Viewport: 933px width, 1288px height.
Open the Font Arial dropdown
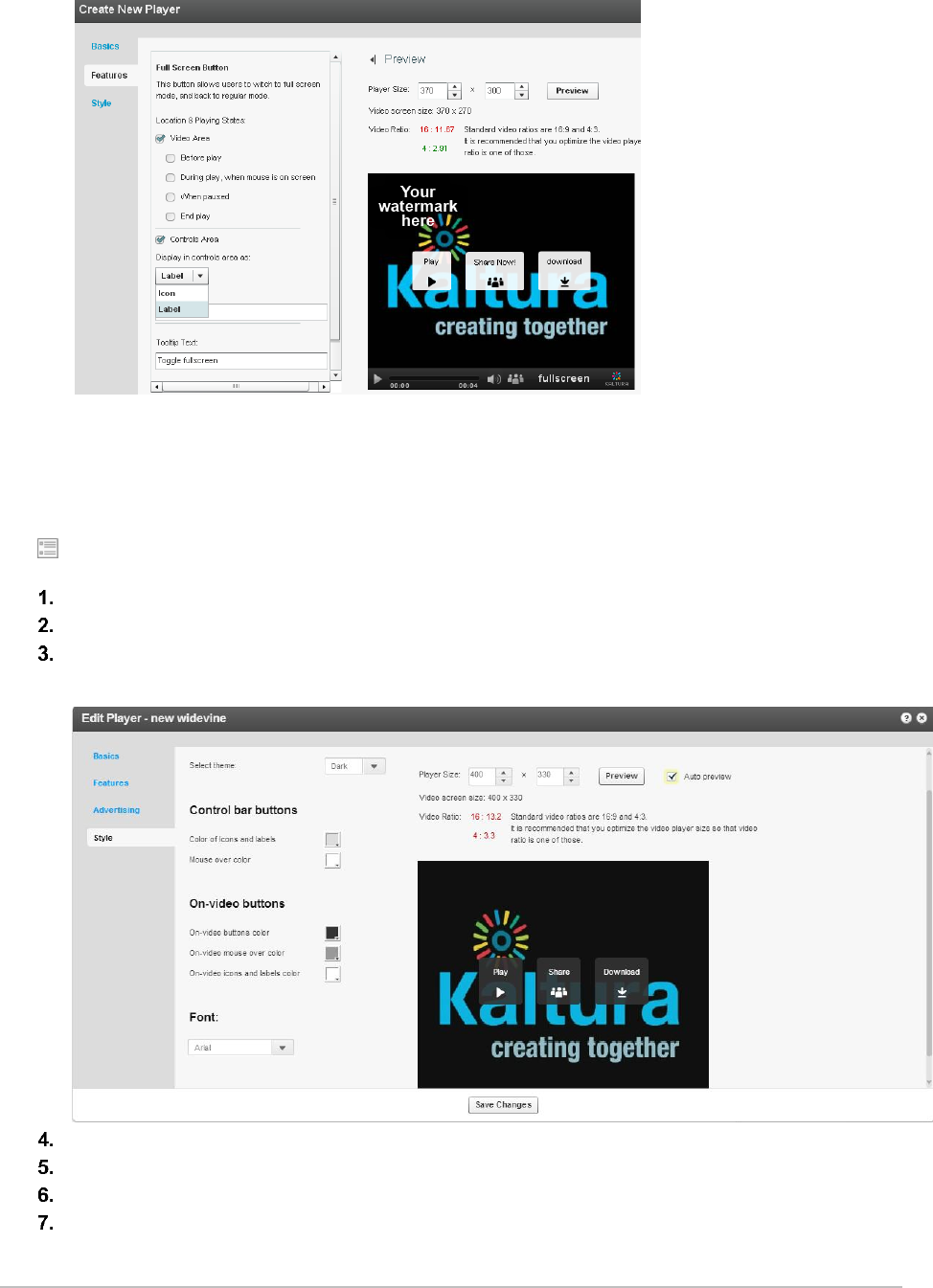pyautogui.click(x=241, y=1048)
